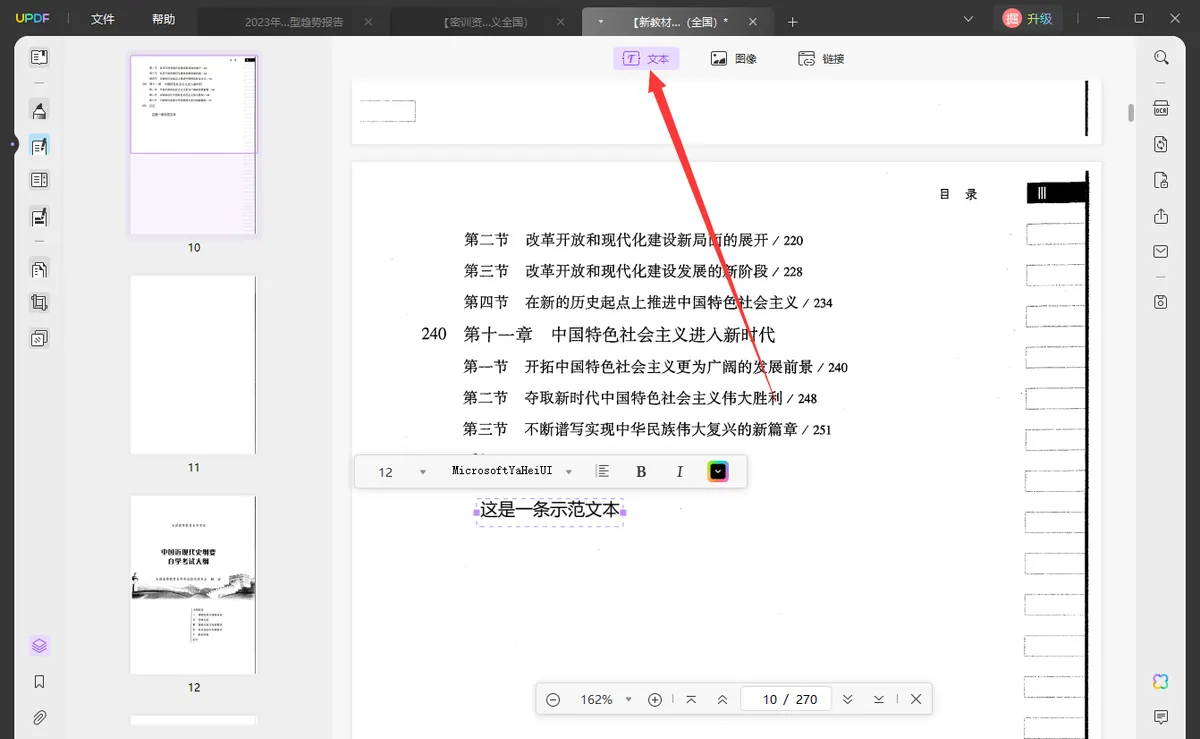Open the page tools icon below Crop
The height and width of the screenshot is (739, 1200).
[39, 338]
